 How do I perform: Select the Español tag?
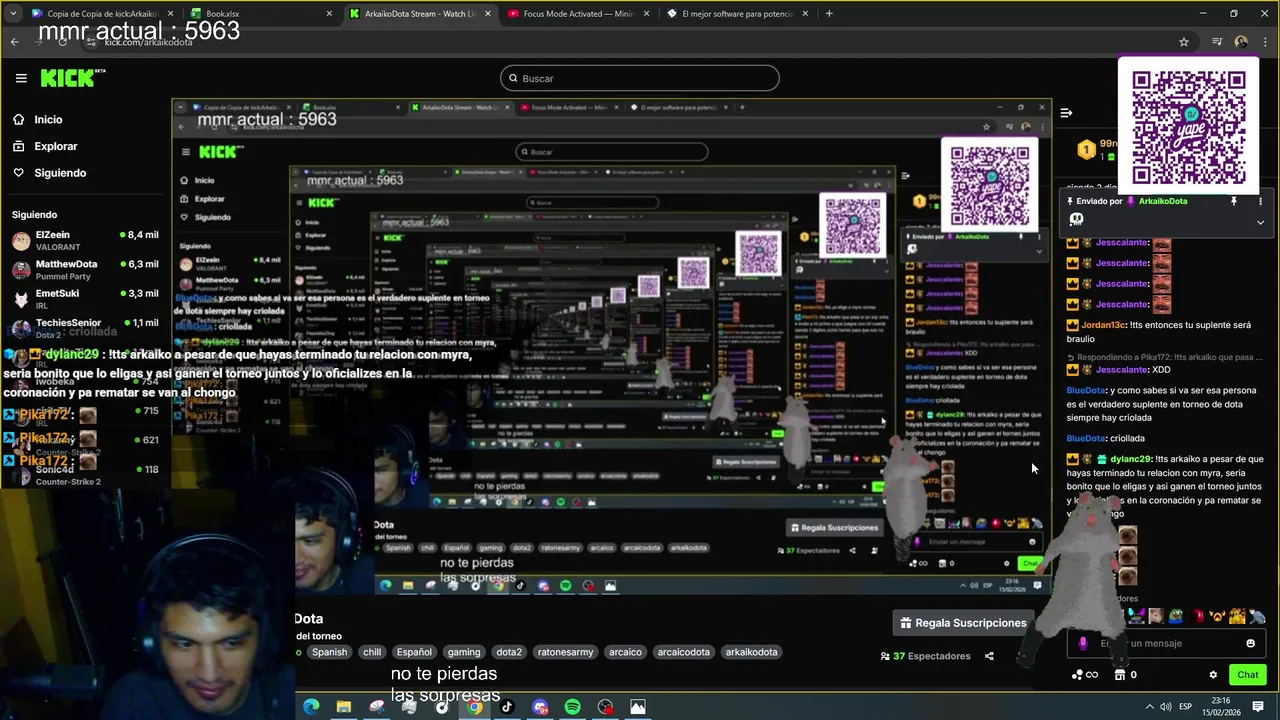click(414, 652)
